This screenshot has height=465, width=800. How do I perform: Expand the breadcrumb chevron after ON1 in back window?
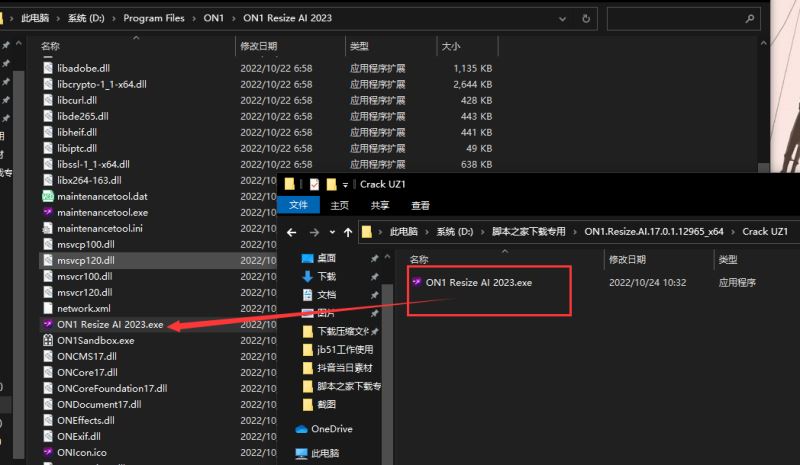234,18
